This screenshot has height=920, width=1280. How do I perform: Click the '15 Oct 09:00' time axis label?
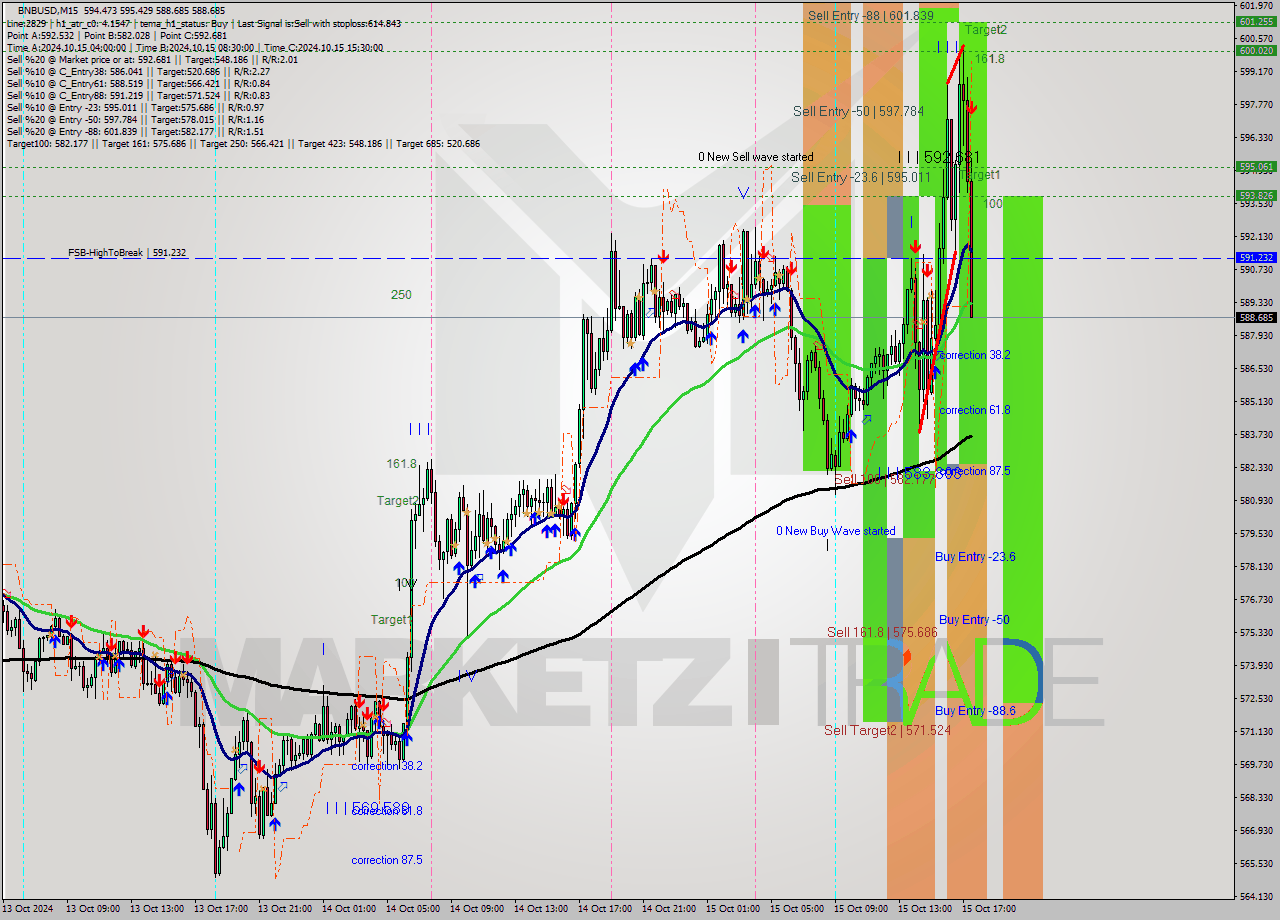coord(861,909)
